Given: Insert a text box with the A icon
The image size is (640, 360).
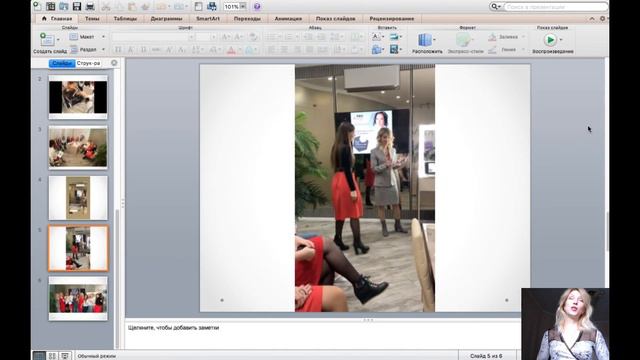Looking at the screenshot, I should (376, 37).
